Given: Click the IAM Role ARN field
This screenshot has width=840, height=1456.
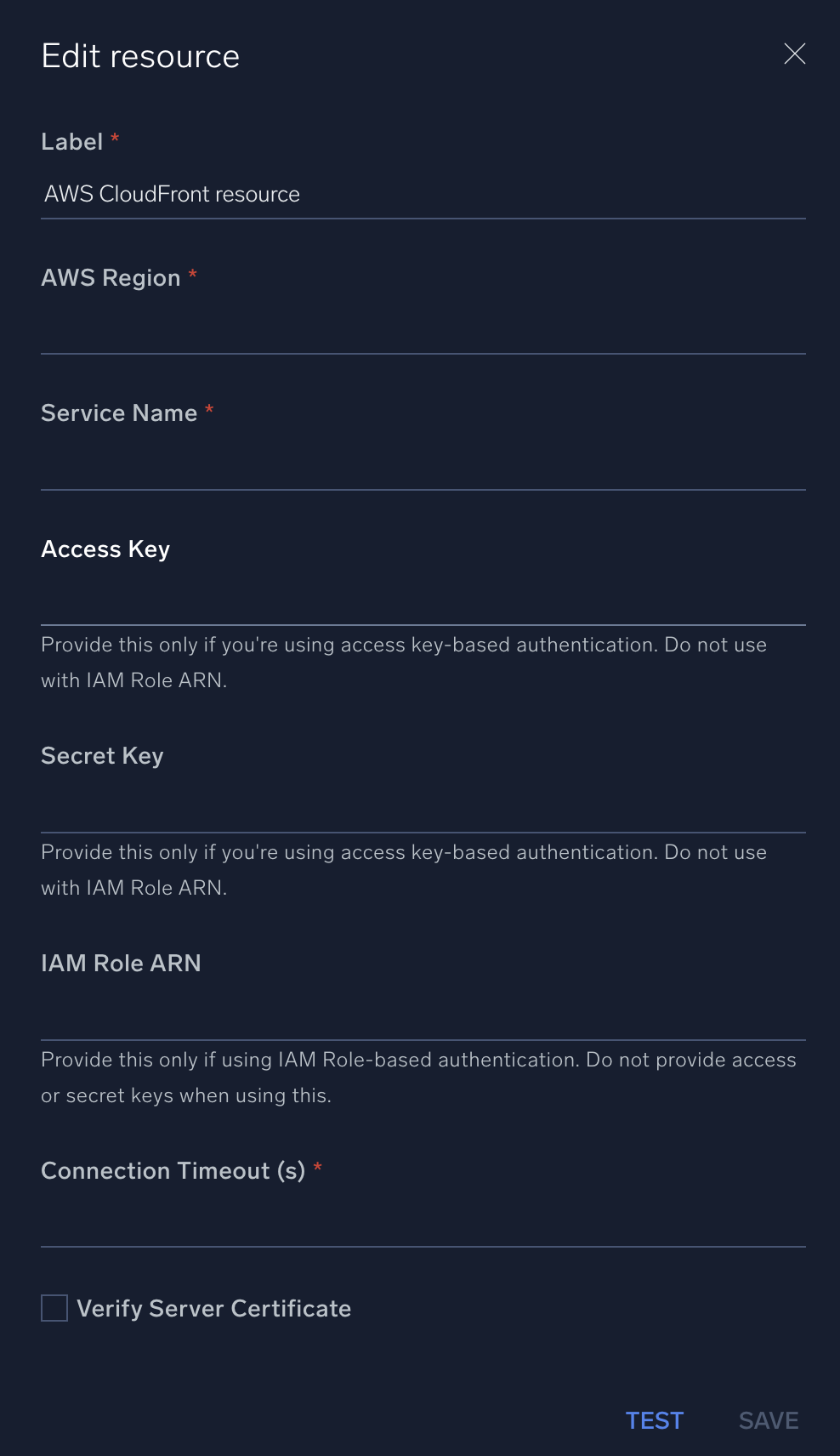Looking at the screenshot, I should coord(340,1016).
